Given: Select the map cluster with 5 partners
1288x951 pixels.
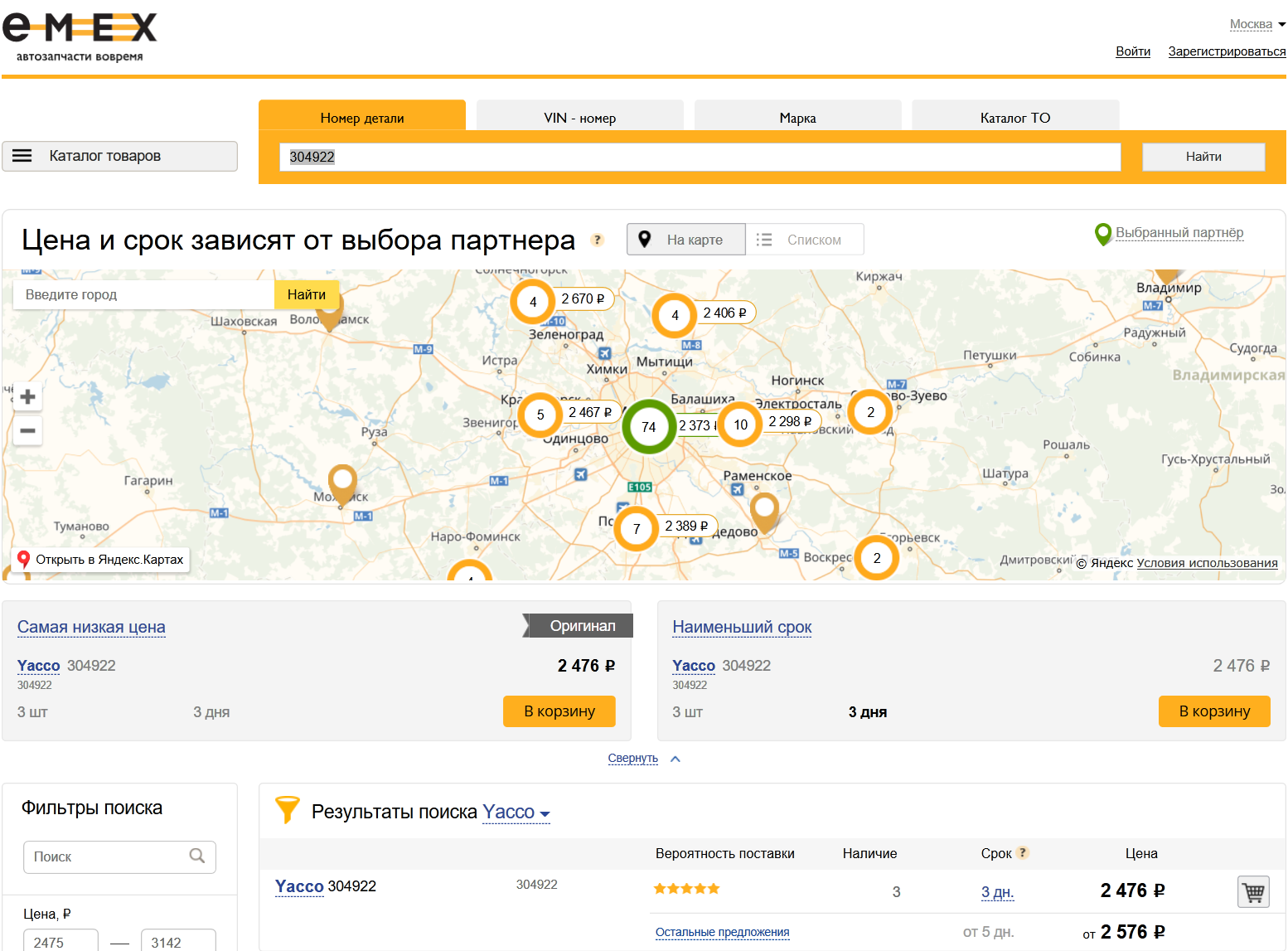Looking at the screenshot, I should 540,415.
